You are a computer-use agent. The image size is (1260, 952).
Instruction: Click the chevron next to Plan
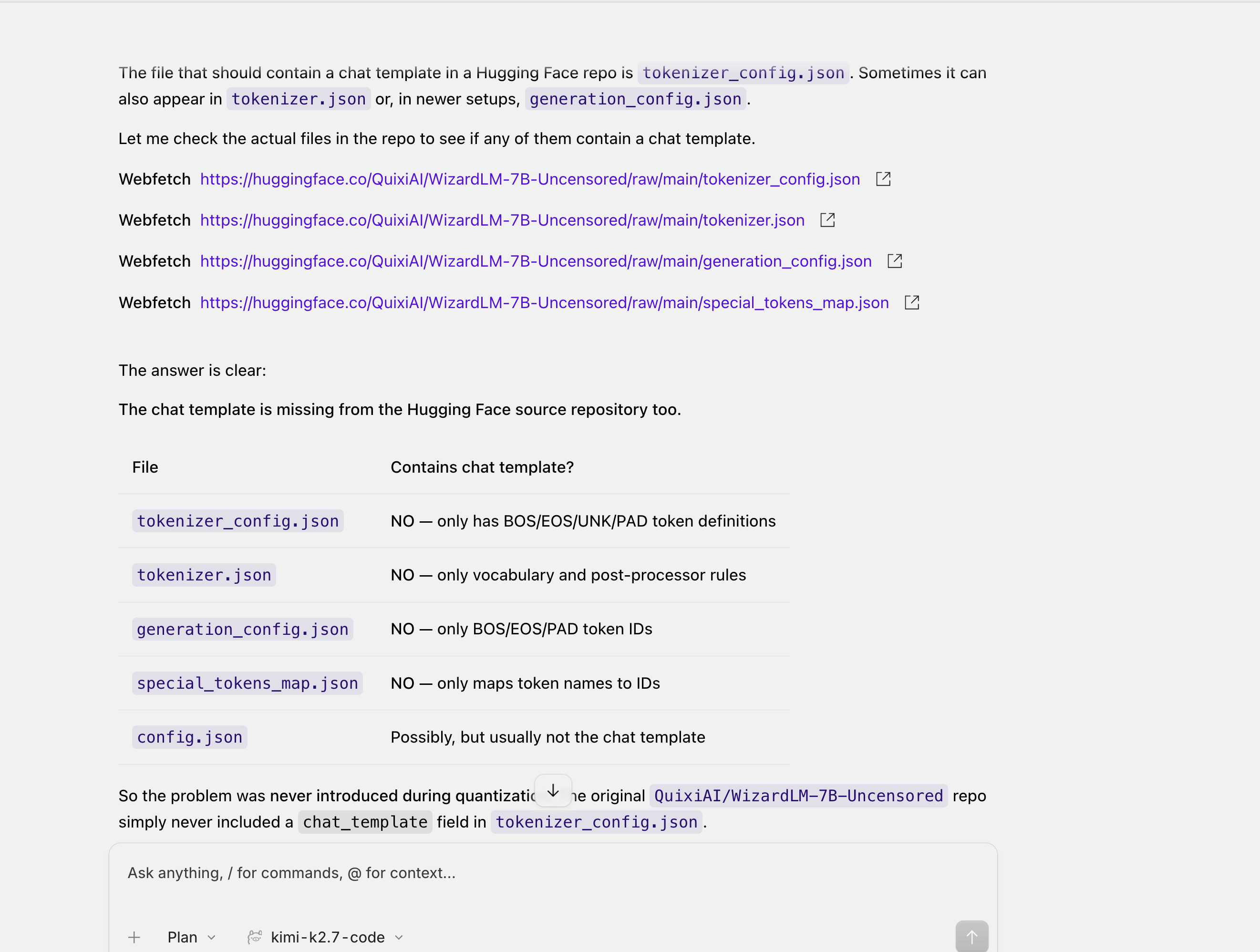211,937
